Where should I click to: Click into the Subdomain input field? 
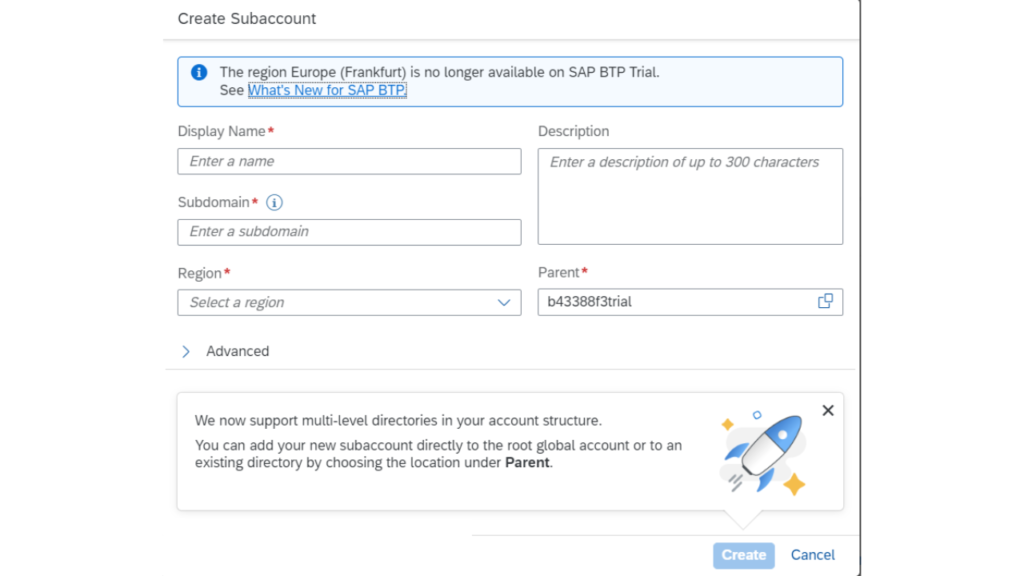coord(349,232)
